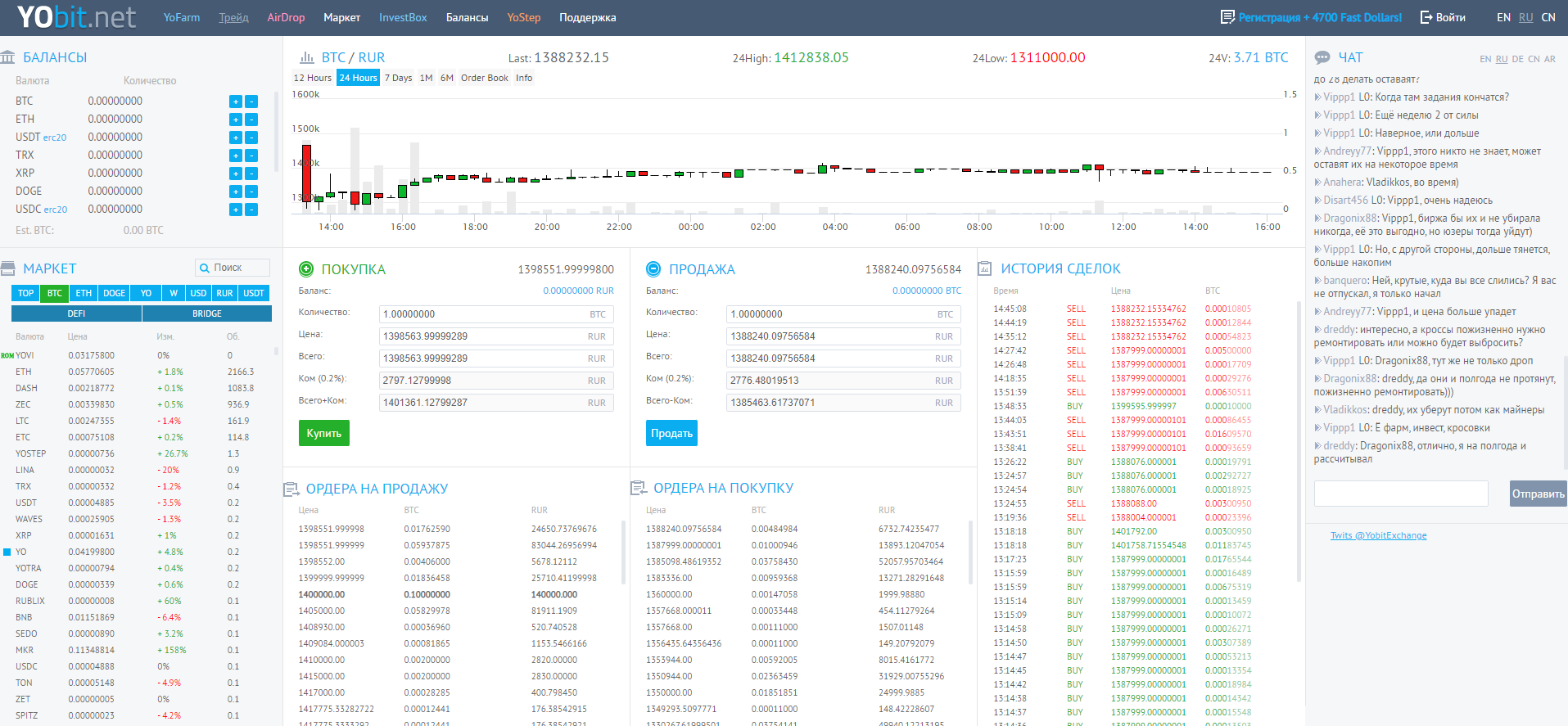Click the icon beside ОРДЕРА НА ПОКУПКУ
The image size is (1568, 726).
coord(639,488)
